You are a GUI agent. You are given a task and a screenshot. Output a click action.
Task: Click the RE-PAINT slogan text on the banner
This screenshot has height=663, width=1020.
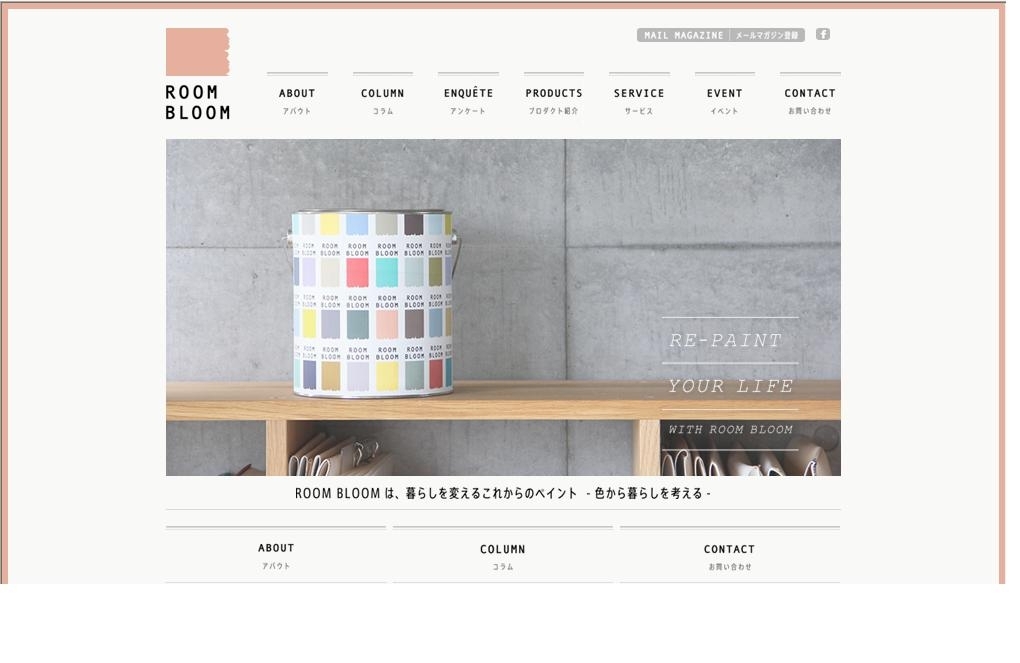pyautogui.click(x=725, y=340)
